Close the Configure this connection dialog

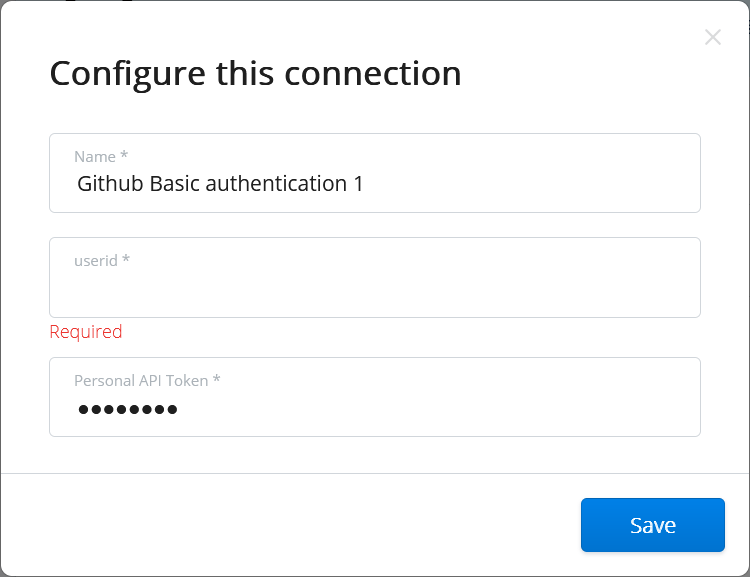(x=712, y=38)
